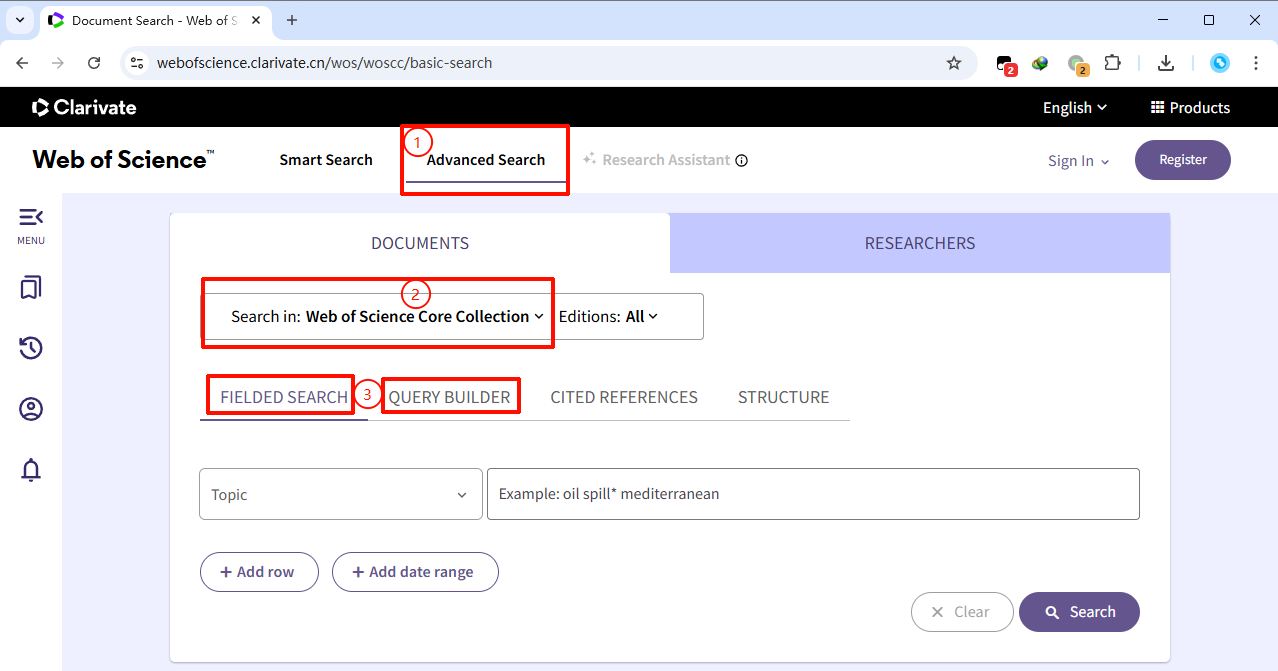The width and height of the screenshot is (1278, 671).
Task: Click the Add date range button
Action: coord(415,572)
